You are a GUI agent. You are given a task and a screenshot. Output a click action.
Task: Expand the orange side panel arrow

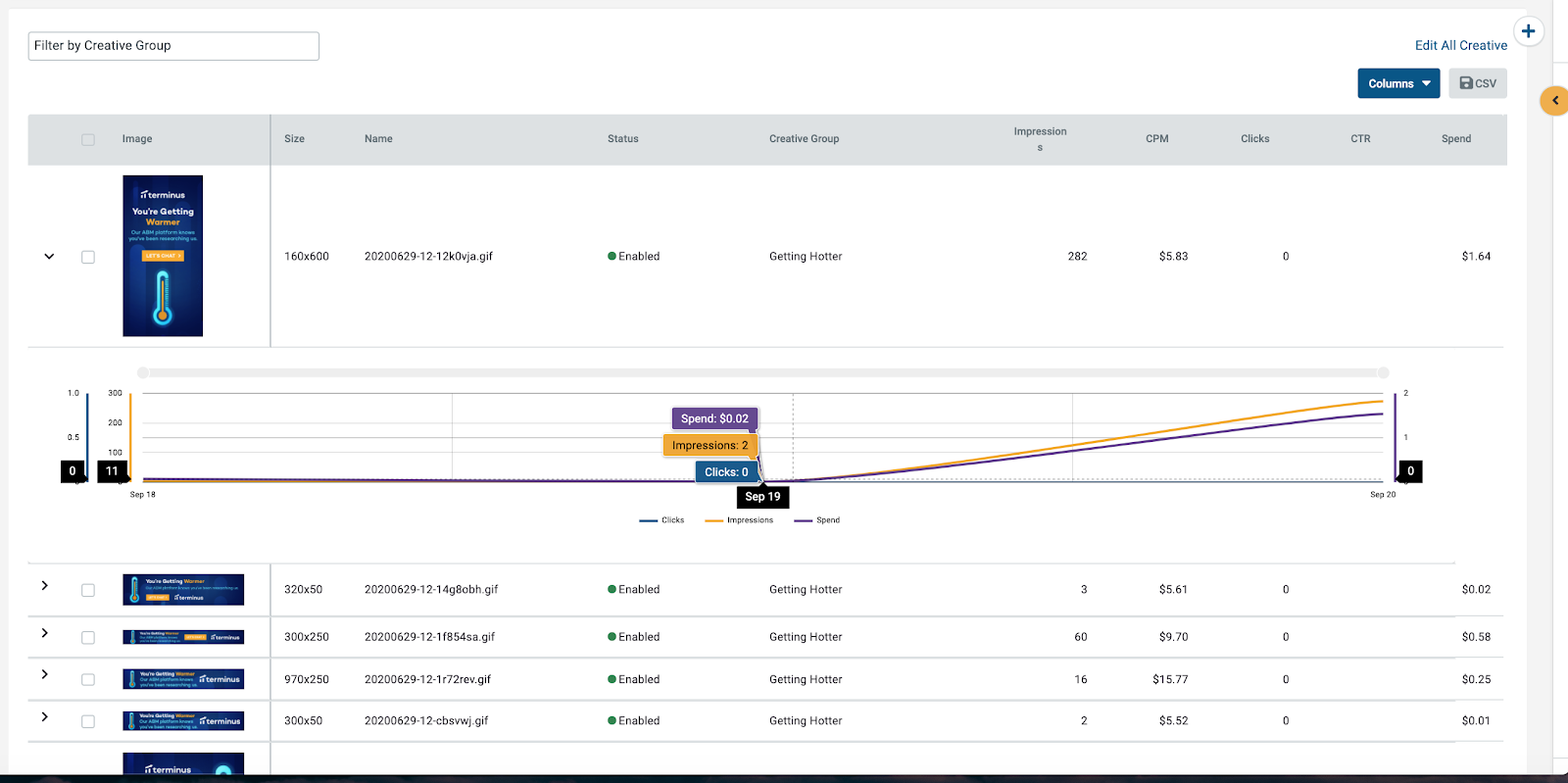(1555, 100)
